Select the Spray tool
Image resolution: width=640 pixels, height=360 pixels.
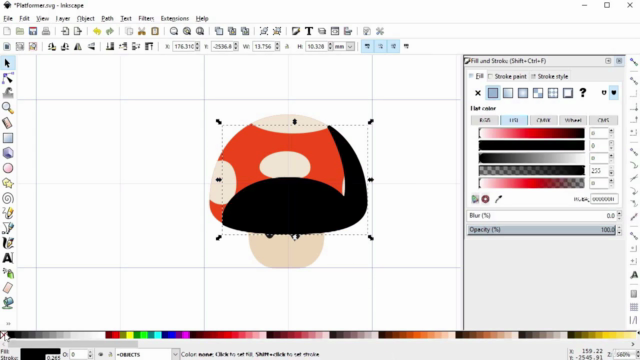[7, 273]
